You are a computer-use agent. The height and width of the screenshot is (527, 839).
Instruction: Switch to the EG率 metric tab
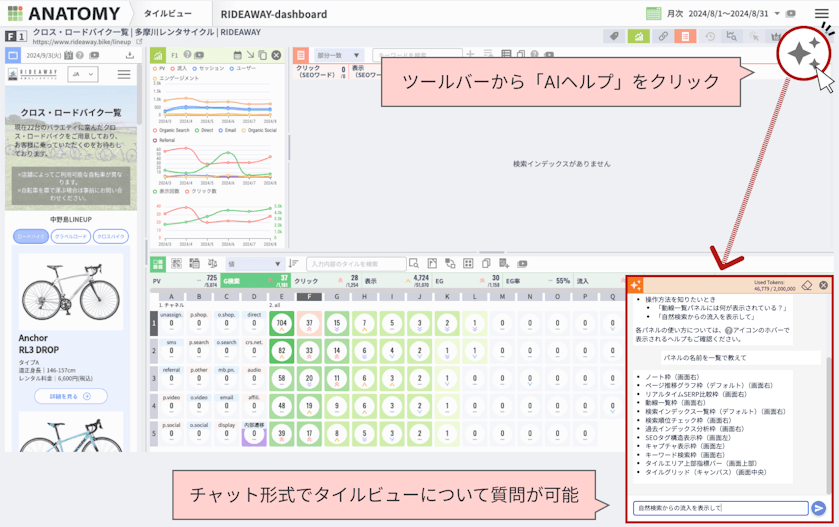click(x=537, y=280)
